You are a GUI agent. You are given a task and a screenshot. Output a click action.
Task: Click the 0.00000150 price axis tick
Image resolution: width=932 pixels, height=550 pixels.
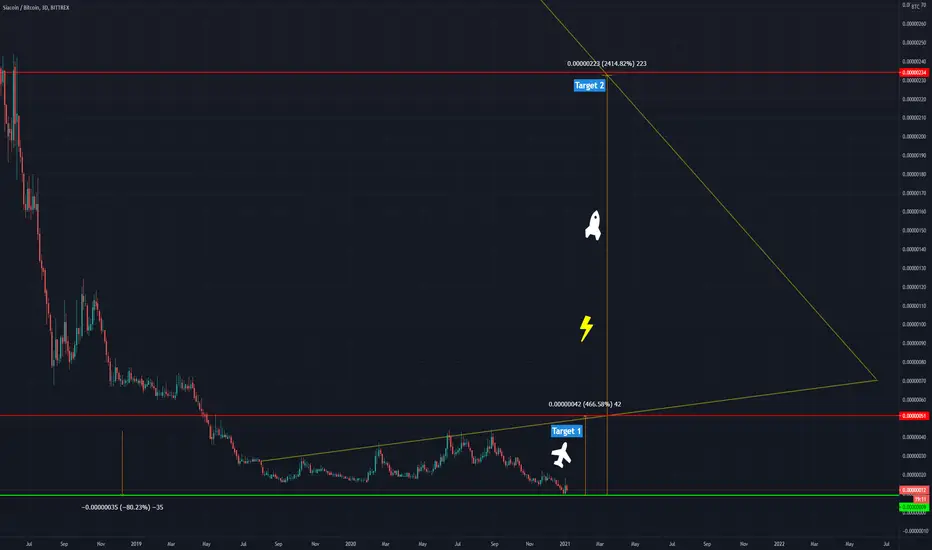pos(914,231)
